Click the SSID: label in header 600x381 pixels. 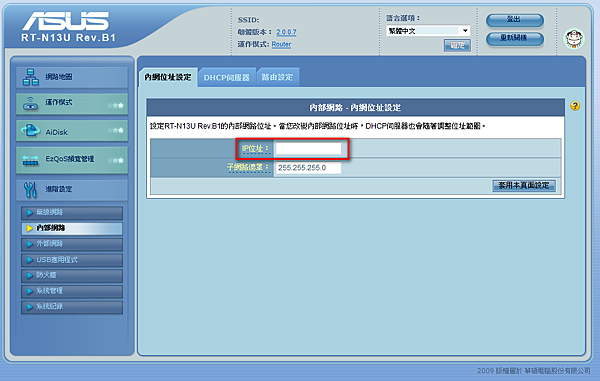click(248, 20)
